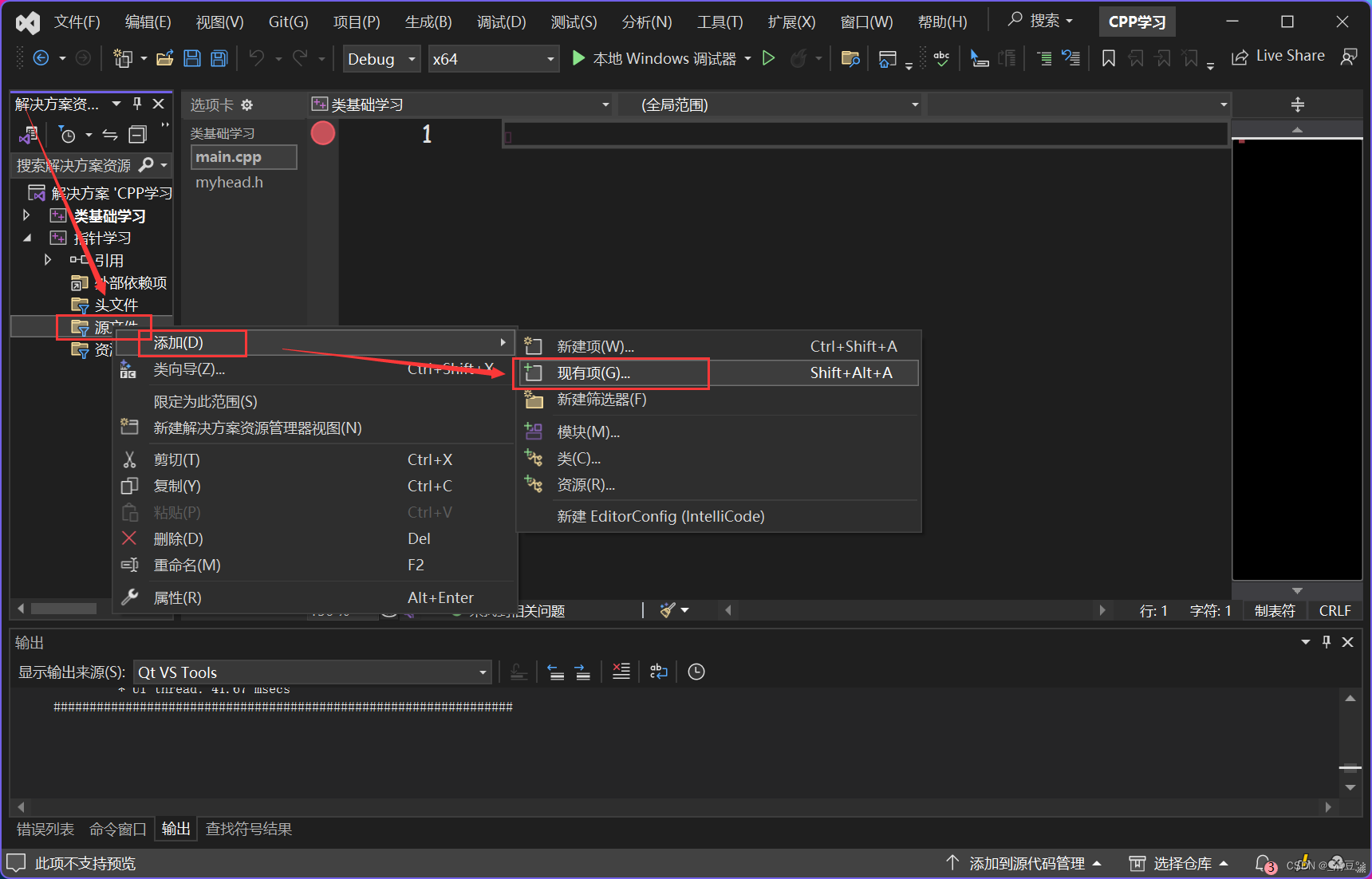Switch to the 查找符号结果 tab
This screenshot has width=1372, height=879.
(249, 830)
